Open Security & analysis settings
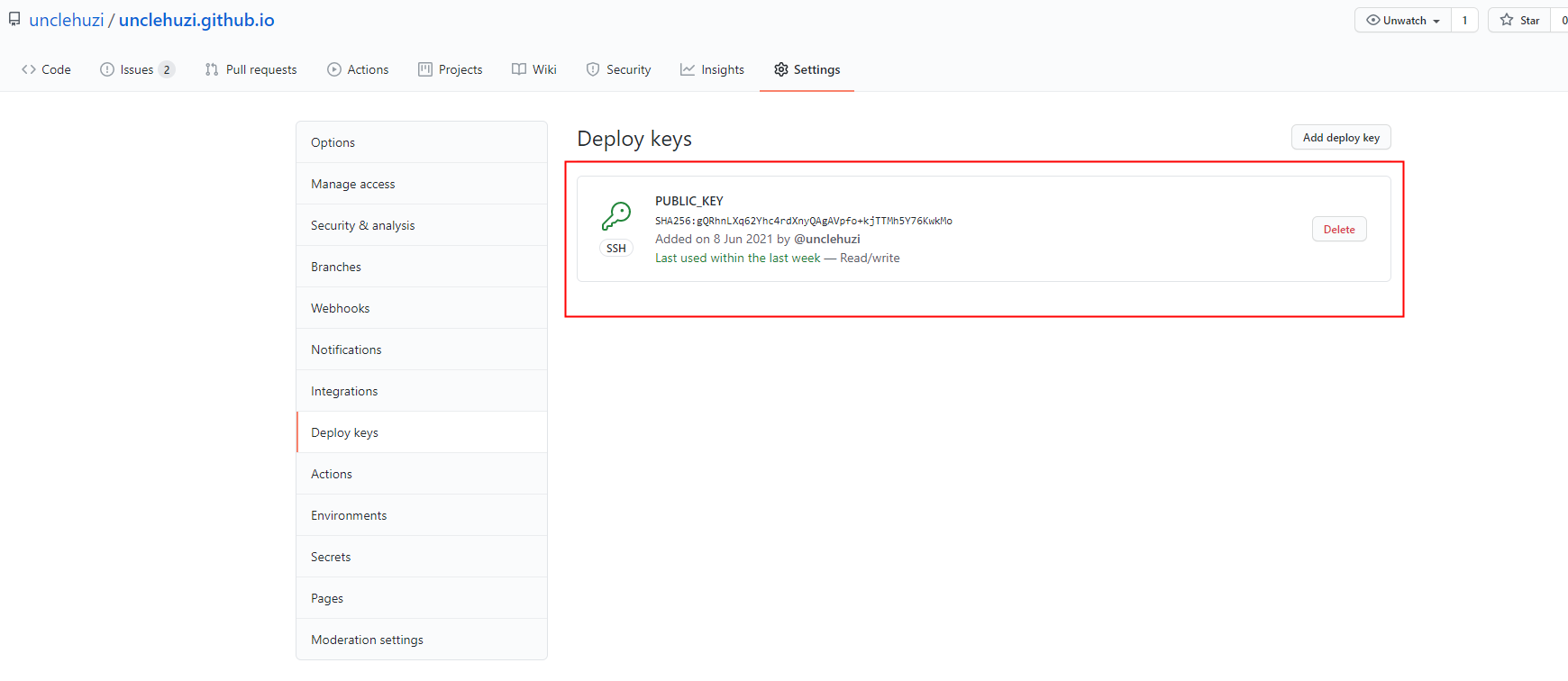Viewport: 1568px width, 681px height. click(422, 225)
